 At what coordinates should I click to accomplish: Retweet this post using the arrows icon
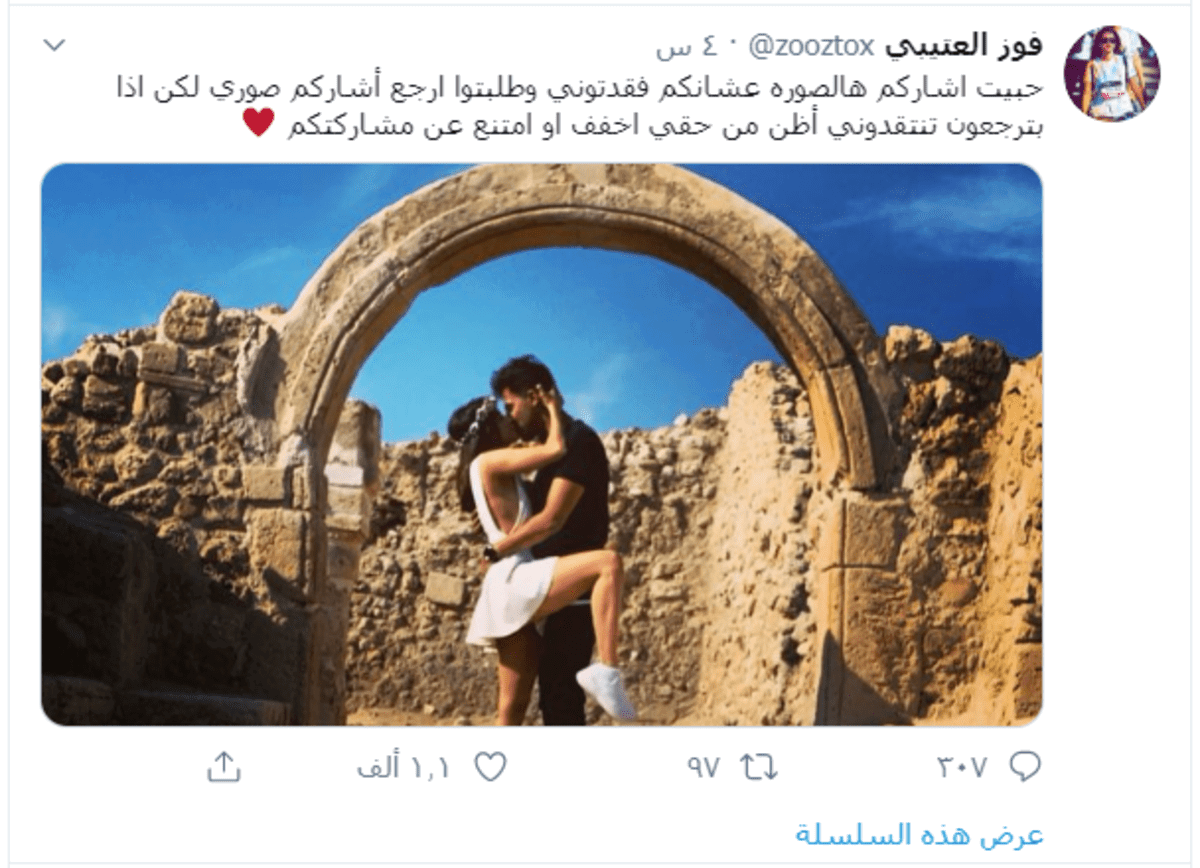coord(758,767)
